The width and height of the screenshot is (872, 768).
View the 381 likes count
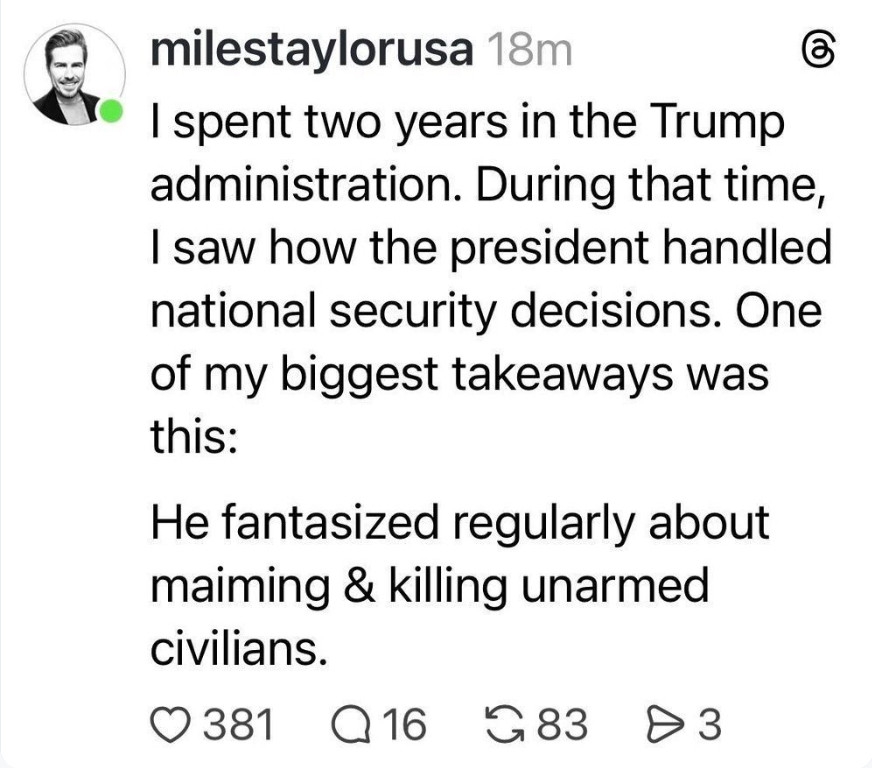[x=240, y=723]
